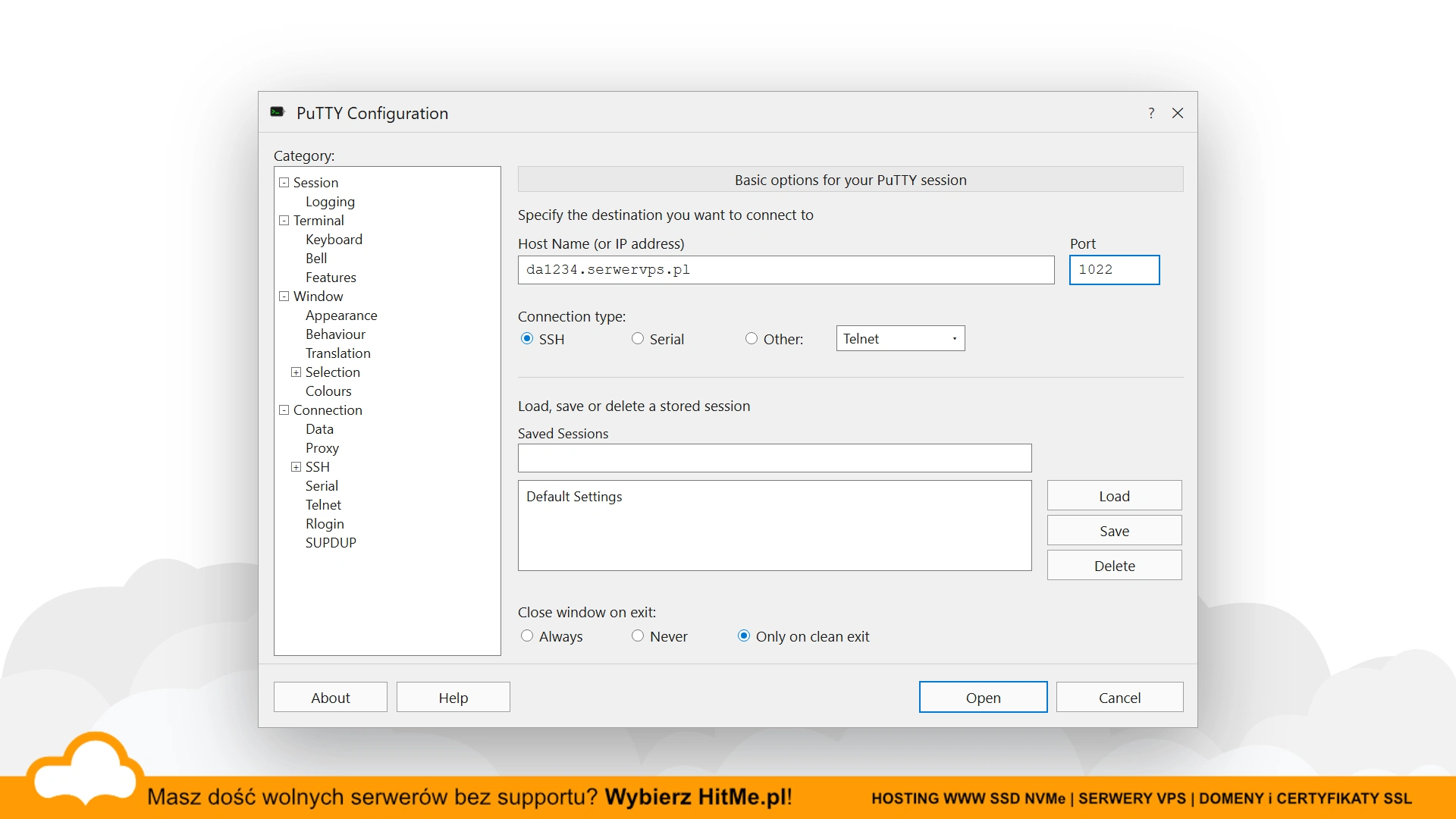This screenshot has width=1456, height=819.
Task: Click the HitMe.pl cloud logo
Action: [x=86, y=770]
